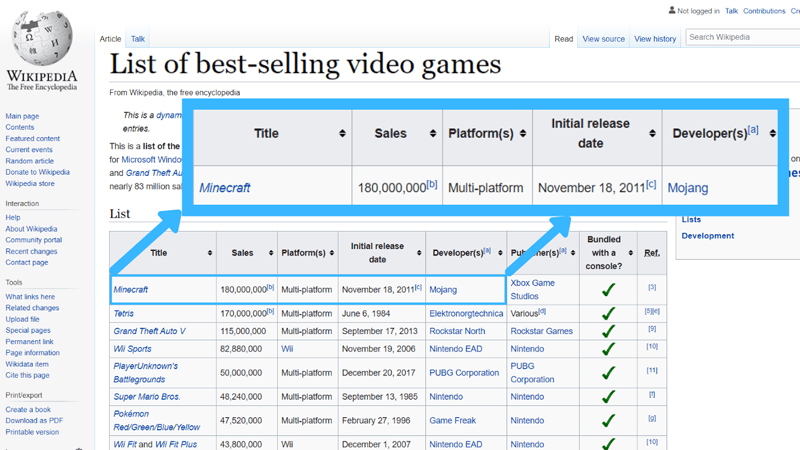Click the Search Wikipedia field
Image resolution: width=800 pixels, height=450 pixels.
coord(743,37)
